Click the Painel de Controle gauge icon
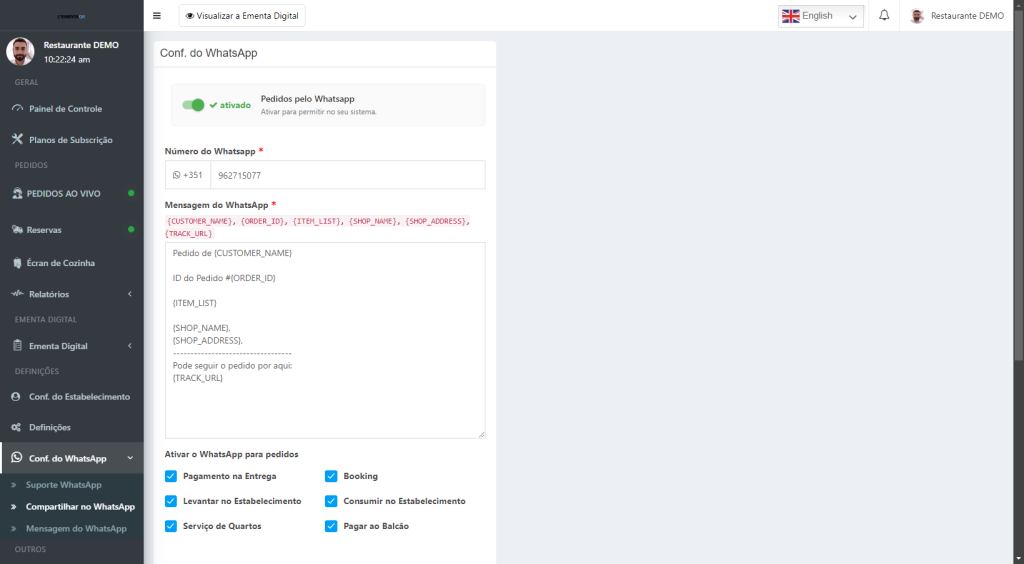Viewport: 1024px width, 564px height. (17, 108)
